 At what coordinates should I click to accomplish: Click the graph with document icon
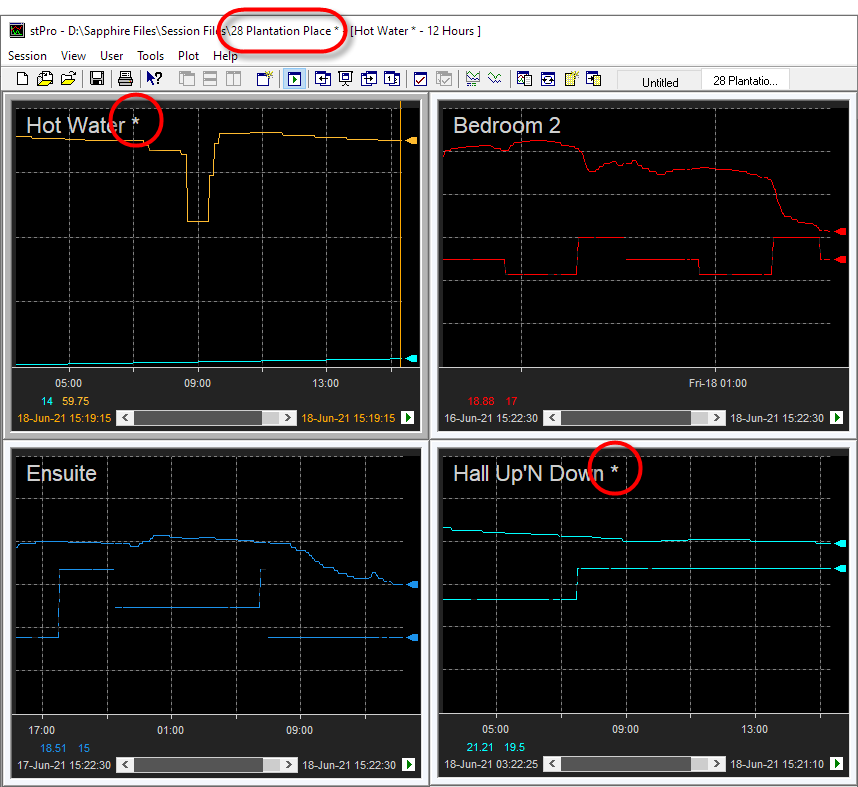point(524,79)
